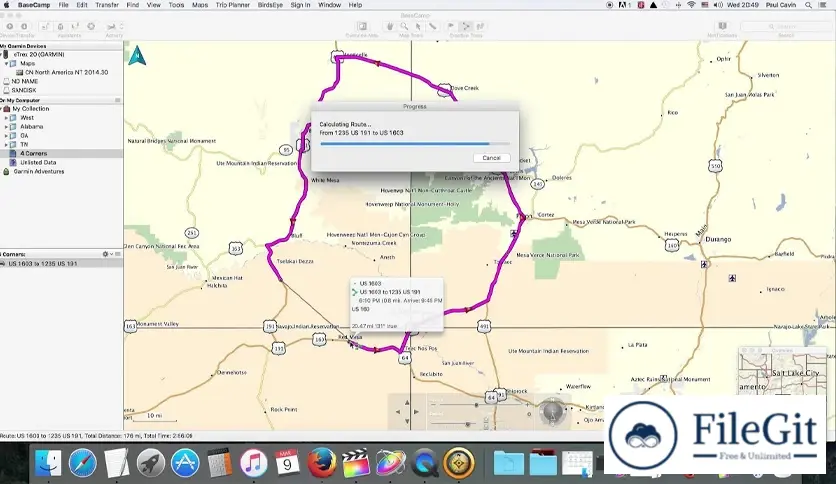Click the list view toggle beside the gear
This screenshot has height=484, width=836.
118,254
